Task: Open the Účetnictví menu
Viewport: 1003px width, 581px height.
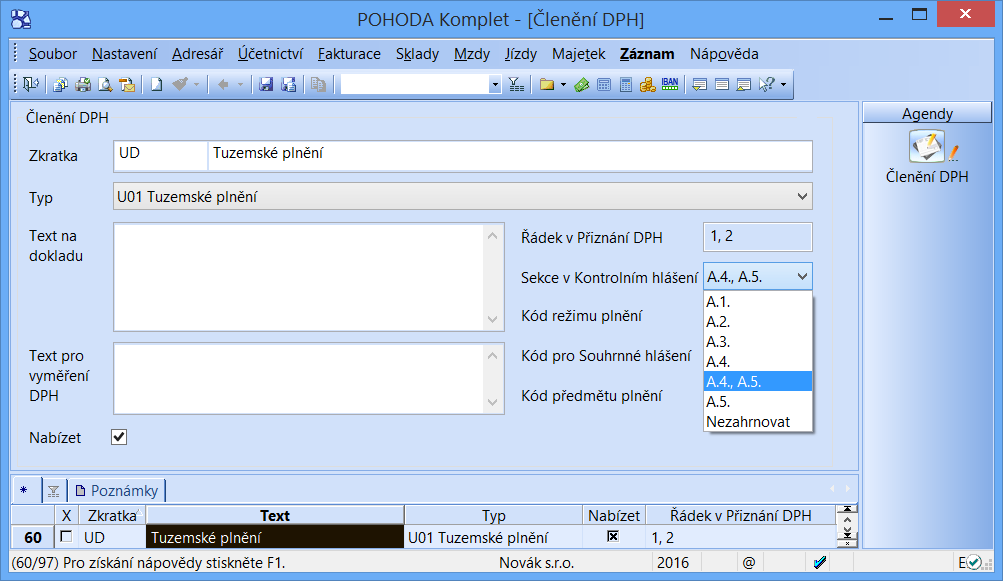Action: [271, 54]
